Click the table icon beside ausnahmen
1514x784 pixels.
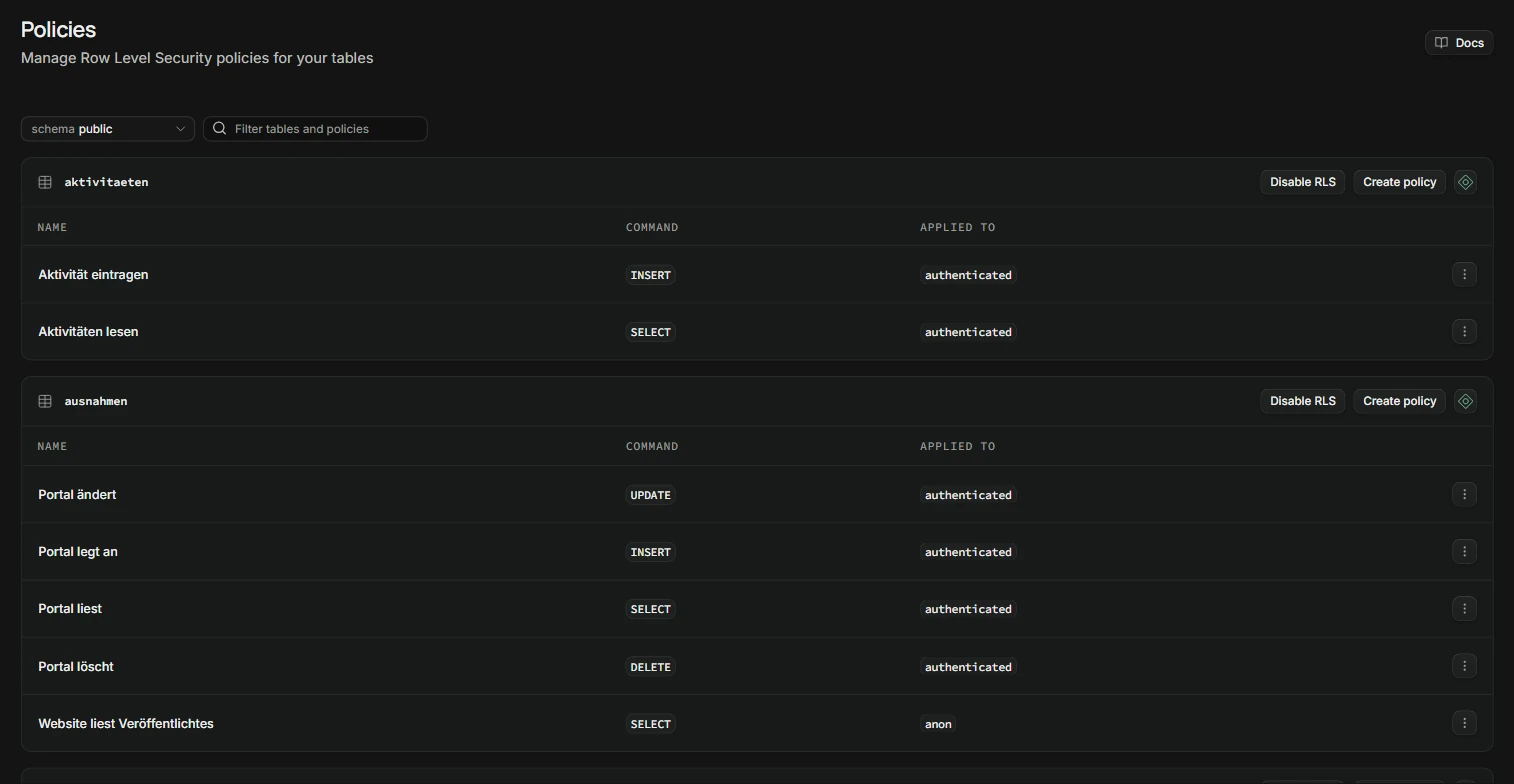[x=45, y=401]
